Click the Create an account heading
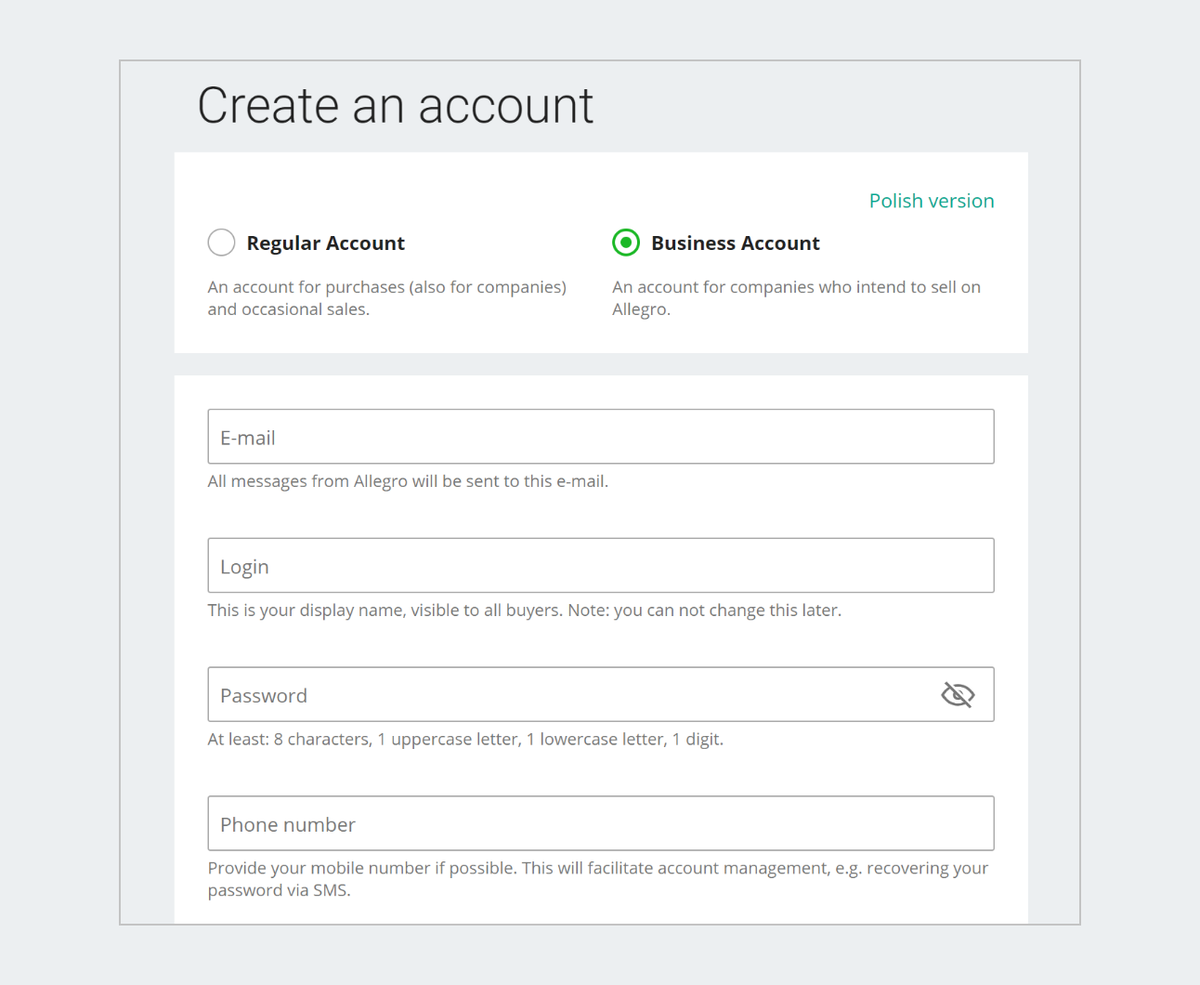This screenshot has width=1200, height=985. click(396, 105)
